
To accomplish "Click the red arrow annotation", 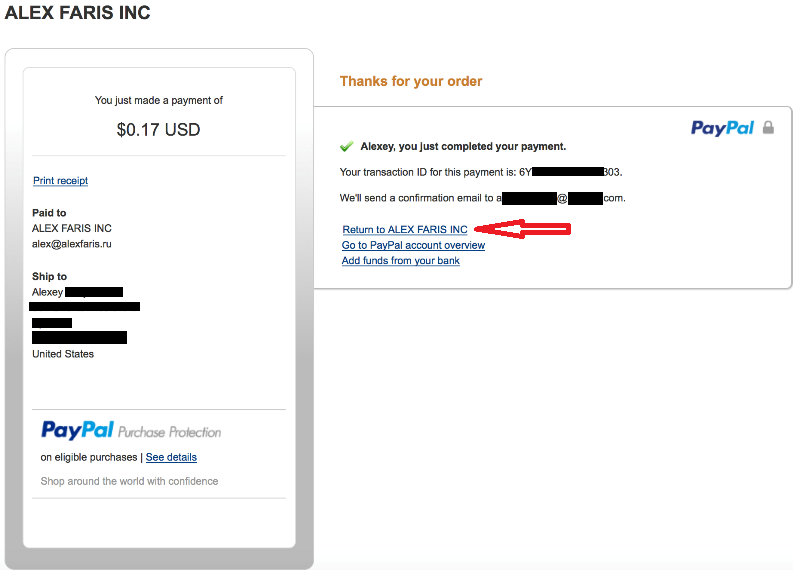I will tap(522, 229).
